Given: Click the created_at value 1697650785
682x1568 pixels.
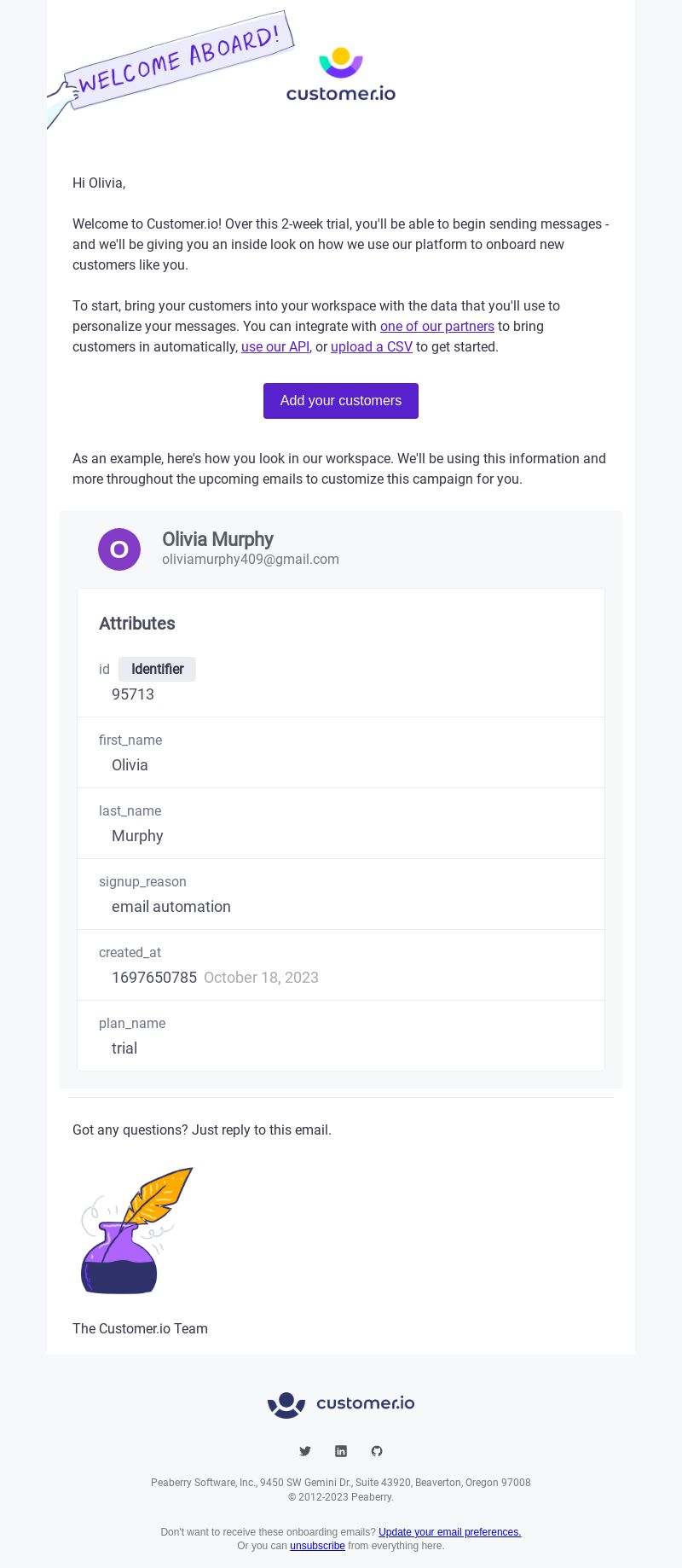Looking at the screenshot, I should click(x=154, y=978).
